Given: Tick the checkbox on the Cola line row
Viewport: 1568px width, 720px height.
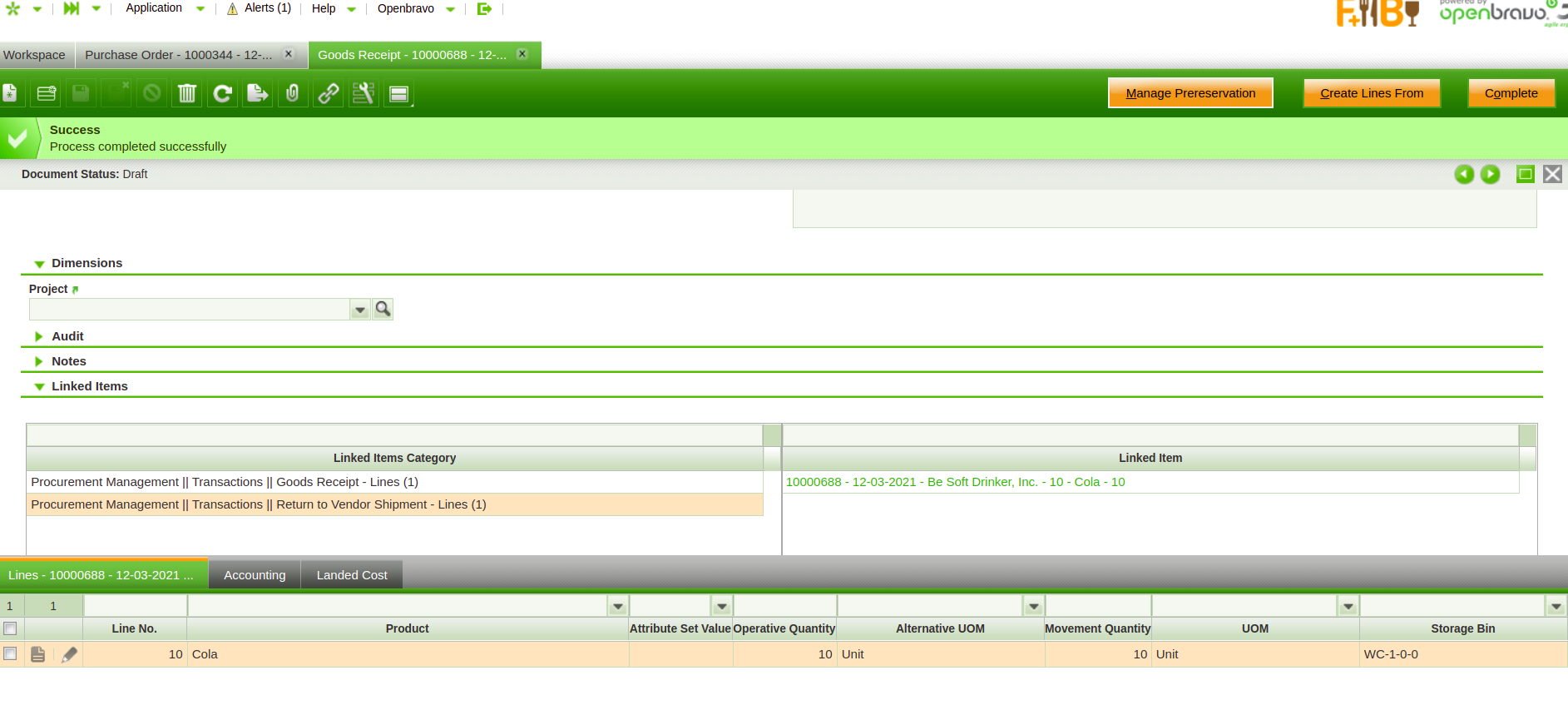Looking at the screenshot, I should click(x=10, y=654).
